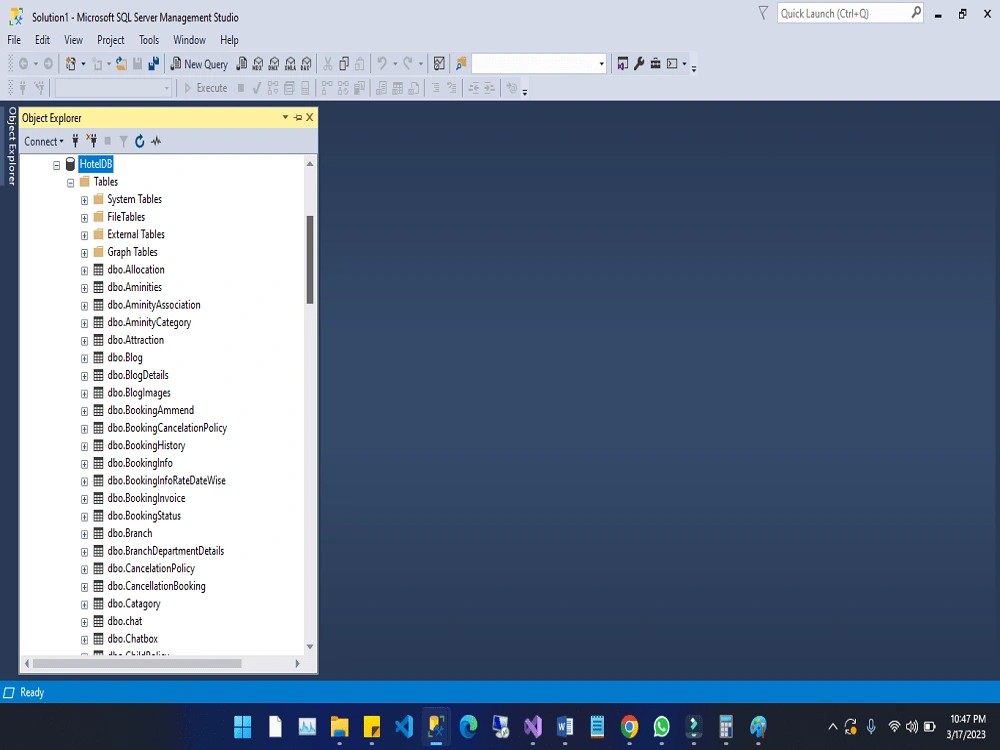Select the External Tables folder
This screenshot has height=750, width=1000.
tap(136, 234)
